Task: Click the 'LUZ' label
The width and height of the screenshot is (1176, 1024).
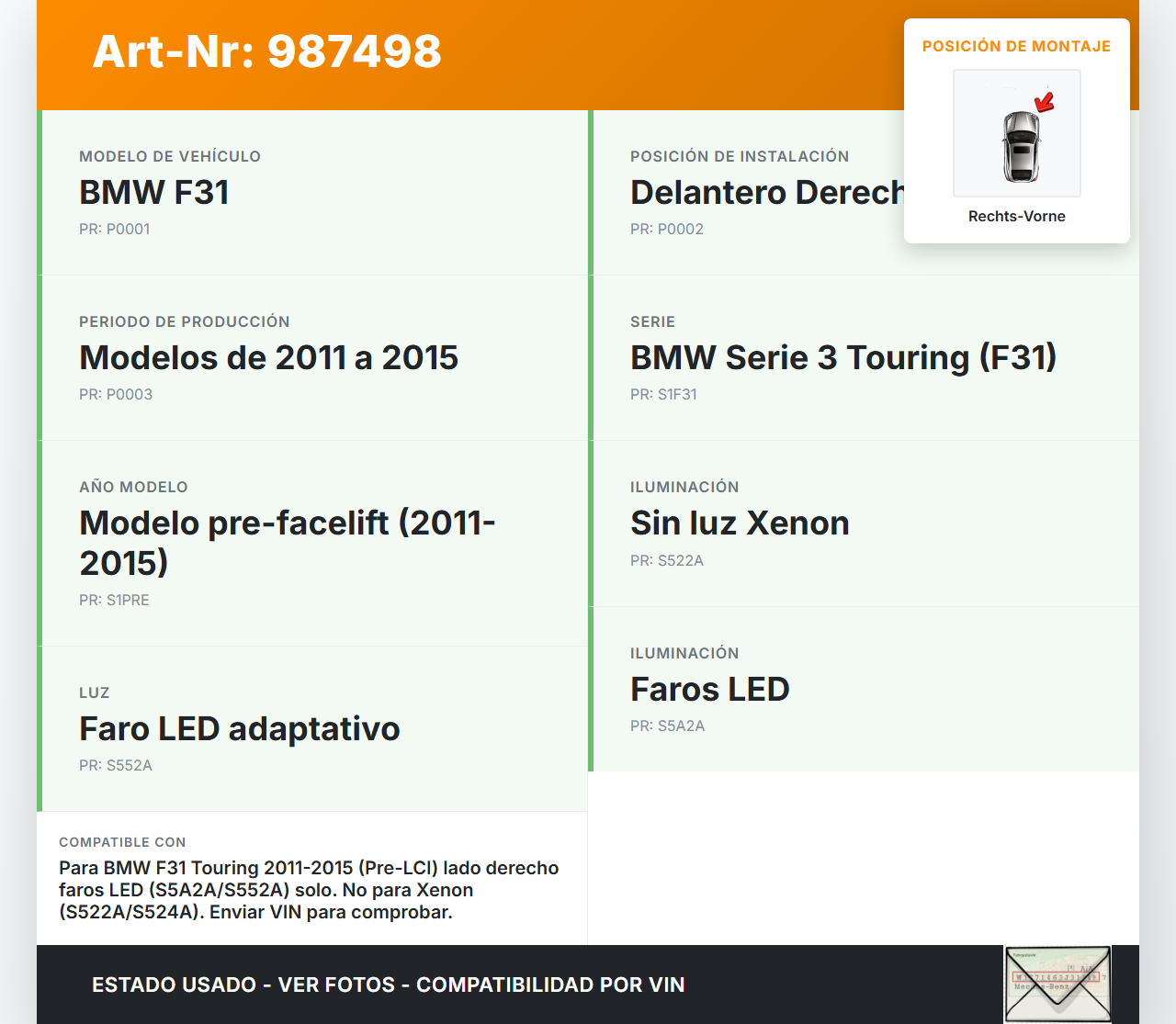Action: tap(95, 692)
